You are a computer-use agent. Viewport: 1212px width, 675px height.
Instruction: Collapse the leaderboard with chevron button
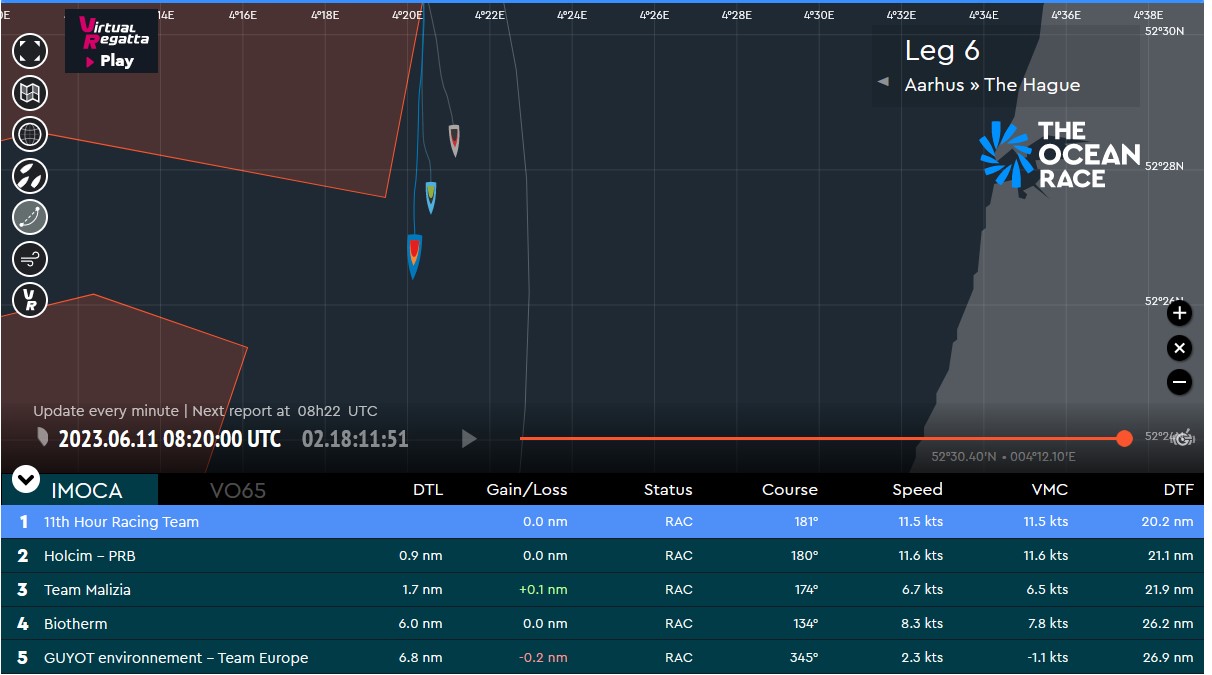tap(26, 480)
